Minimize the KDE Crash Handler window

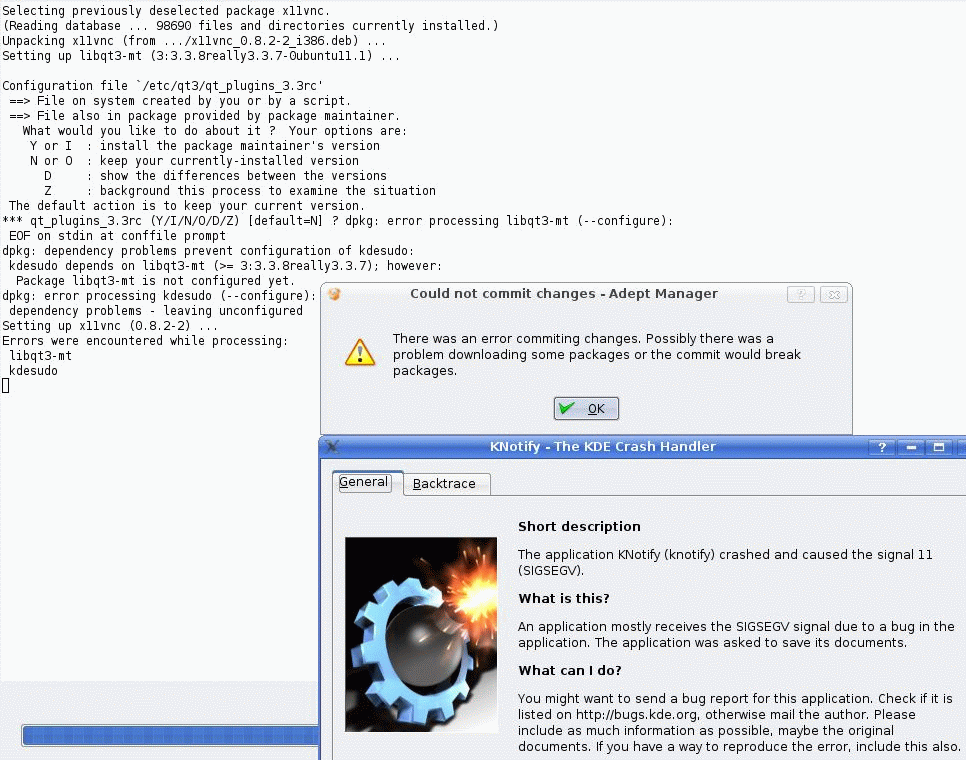coord(911,447)
